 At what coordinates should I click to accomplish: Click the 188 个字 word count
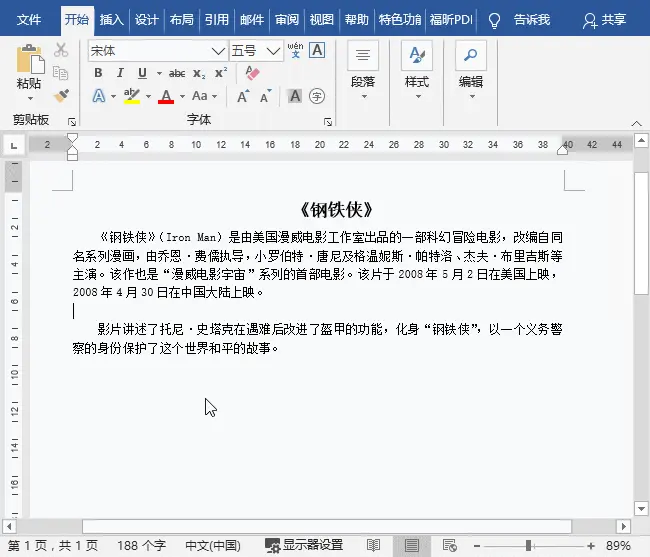tap(141, 545)
